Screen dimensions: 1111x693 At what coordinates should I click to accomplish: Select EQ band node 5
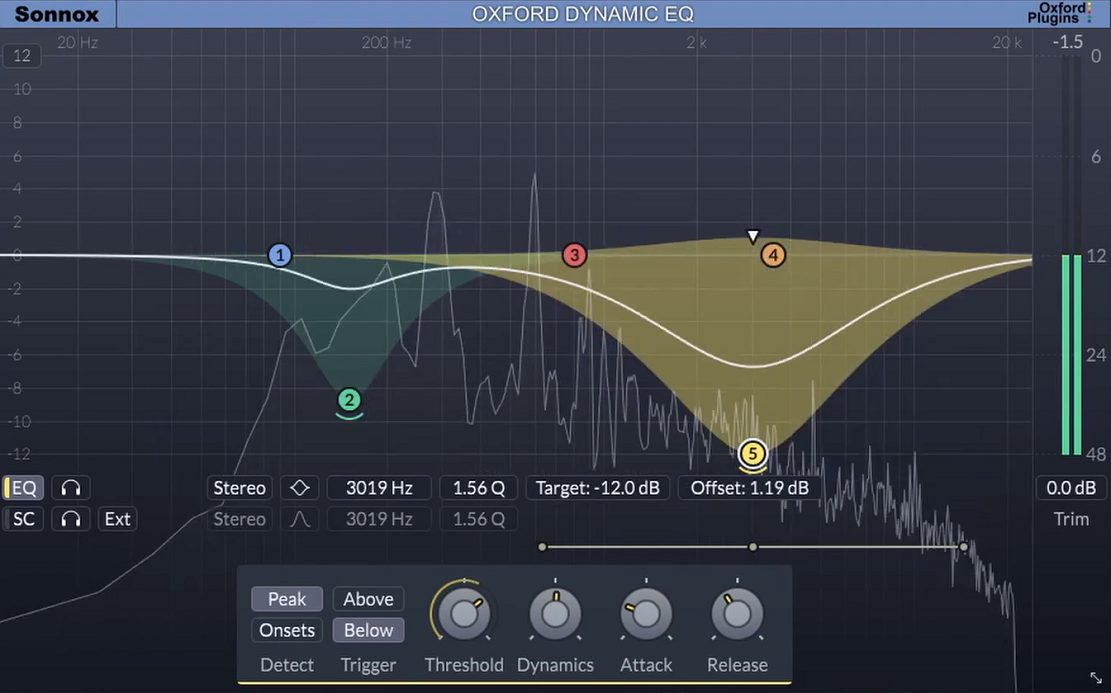pos(752,453)
